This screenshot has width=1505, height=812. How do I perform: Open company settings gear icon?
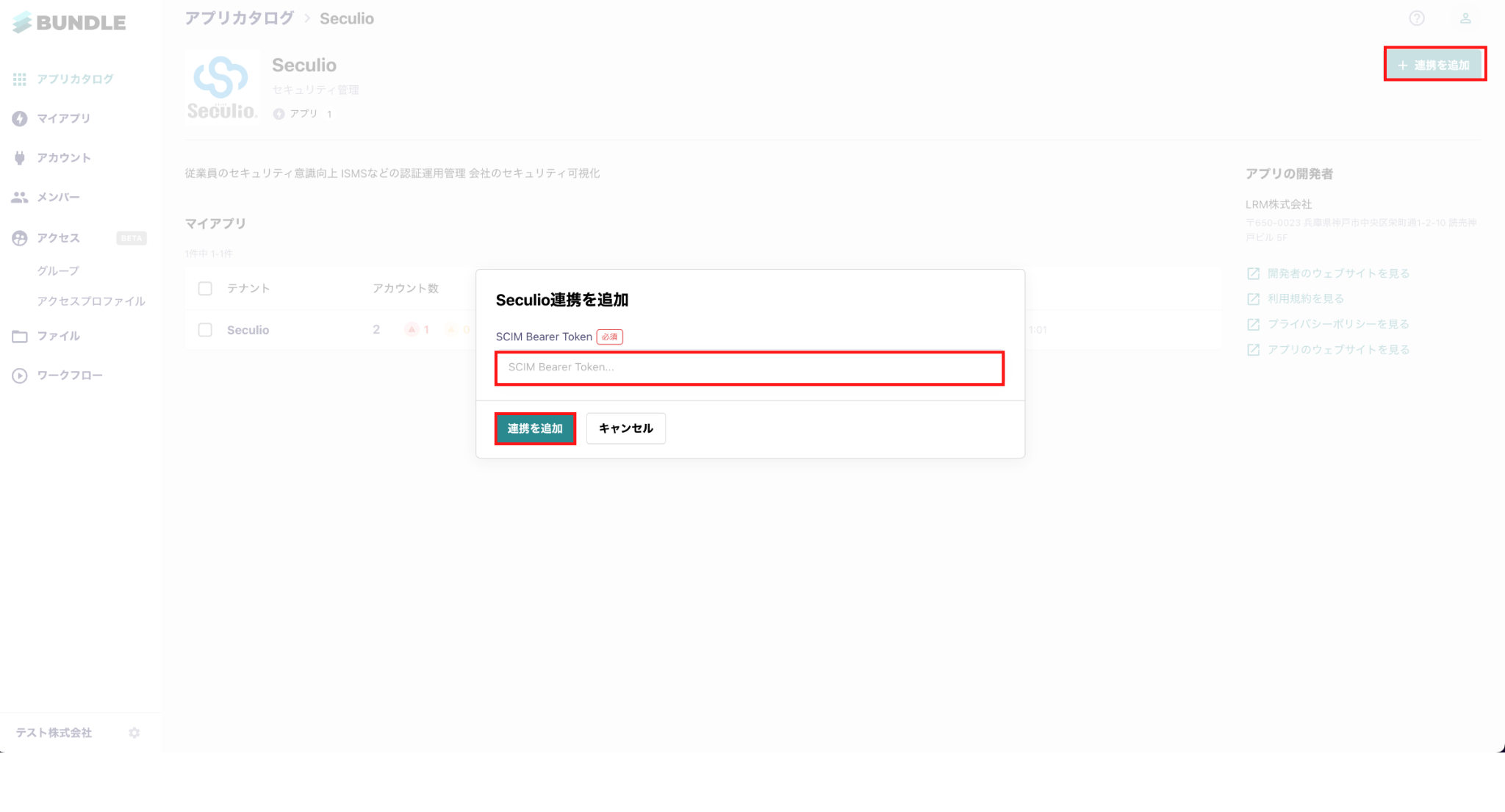(x=134, y=733)
